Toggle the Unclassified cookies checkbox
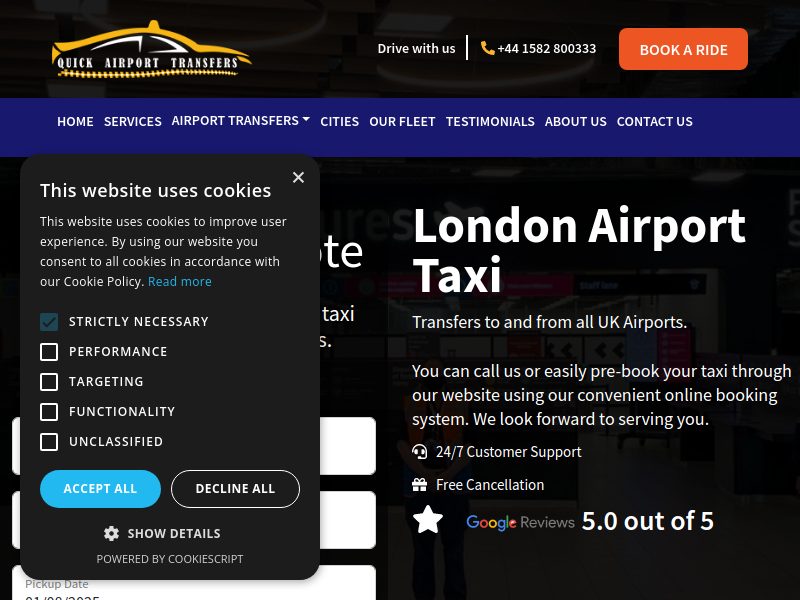 pyautogui.click(x=49, y=442)
